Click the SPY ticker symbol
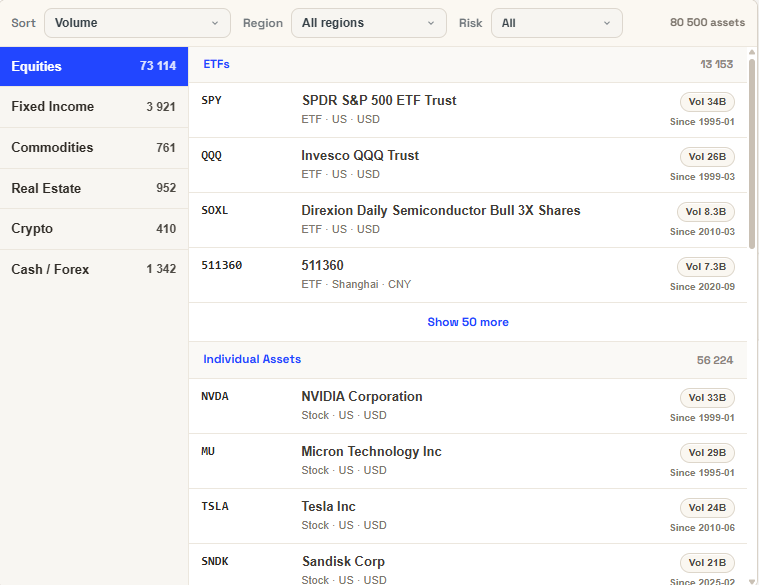This screenshot has height=585, width=759. (212, 100)
